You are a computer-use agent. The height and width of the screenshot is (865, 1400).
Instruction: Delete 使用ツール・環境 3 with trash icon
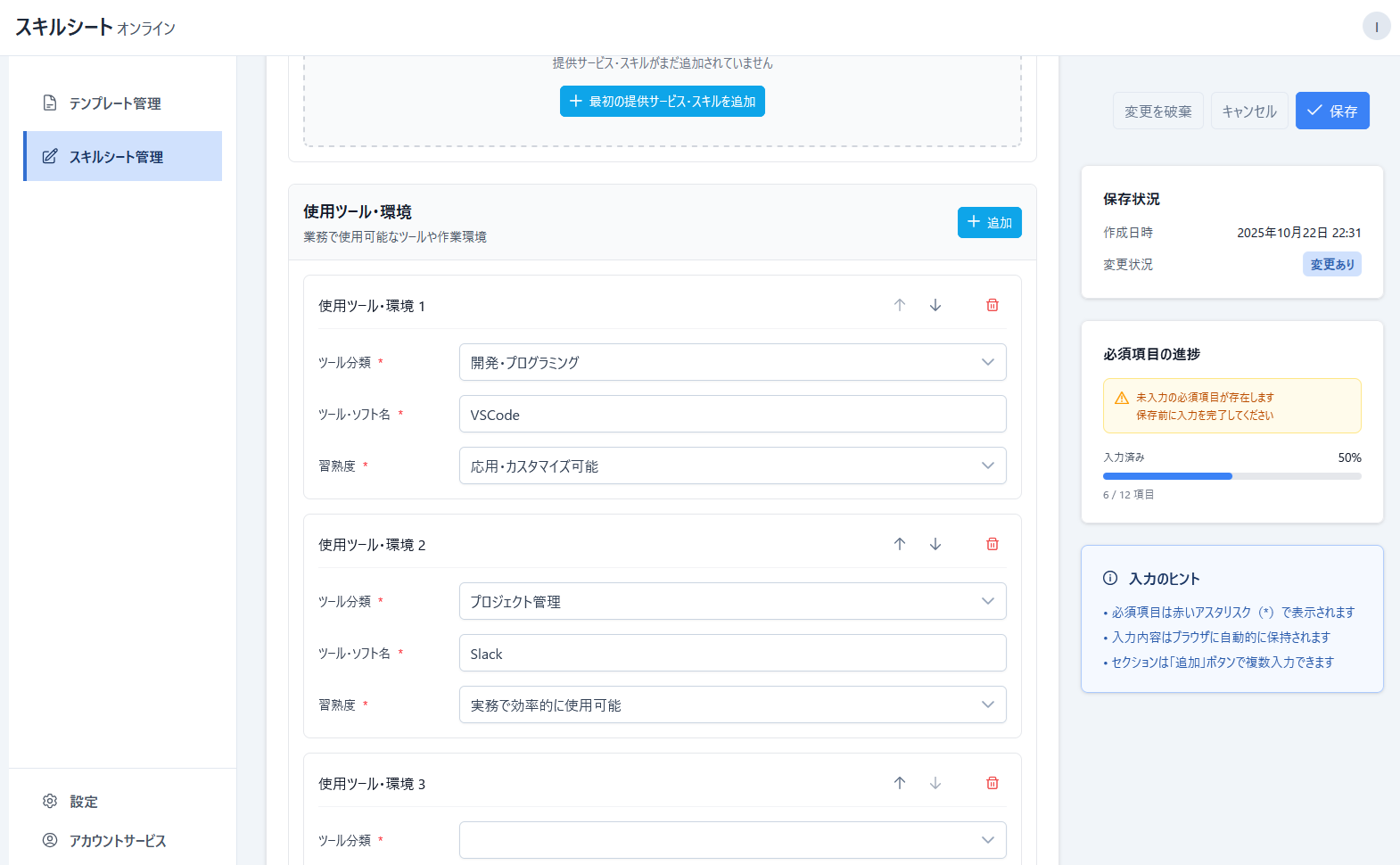pyautogui.click(x=992, y=783)
